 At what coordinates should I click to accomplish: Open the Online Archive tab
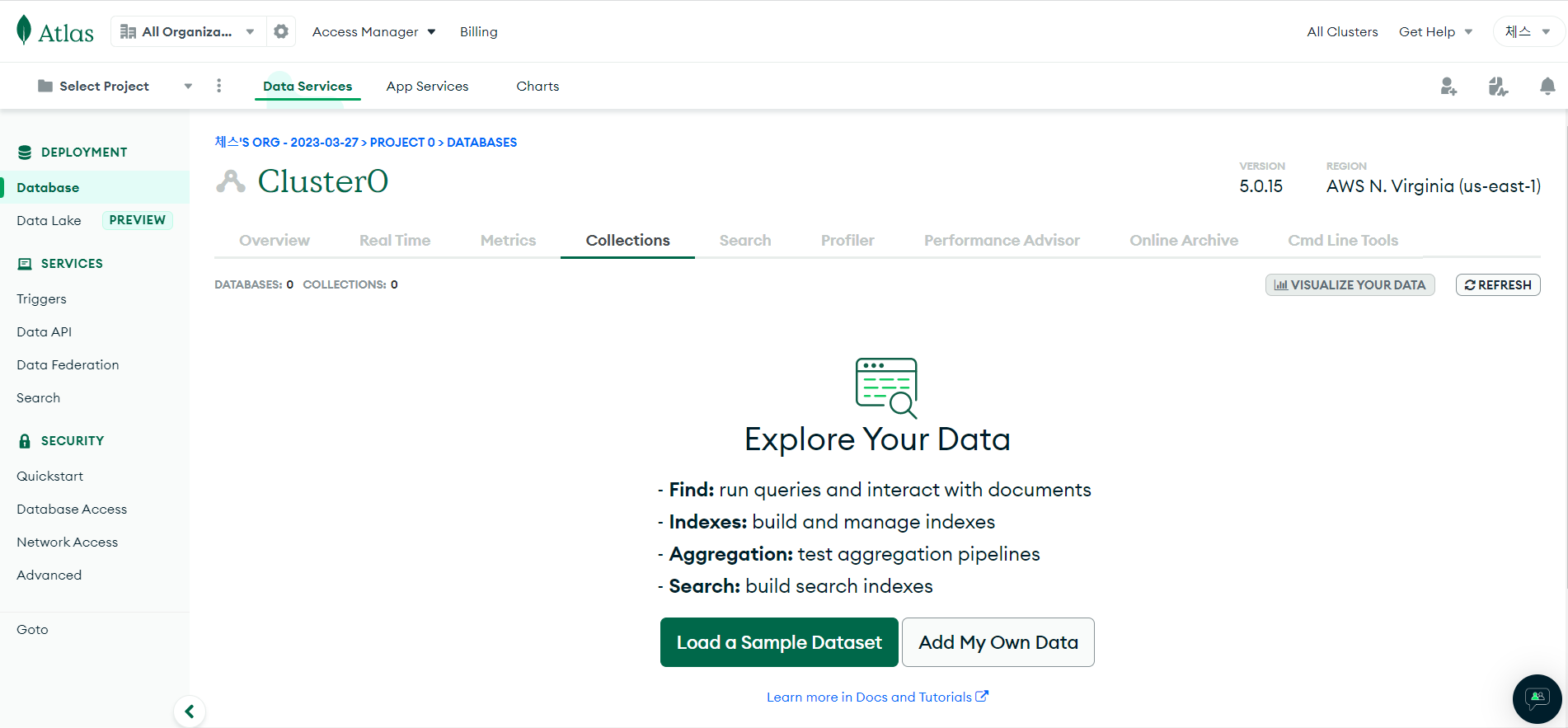coord(1184,240)
